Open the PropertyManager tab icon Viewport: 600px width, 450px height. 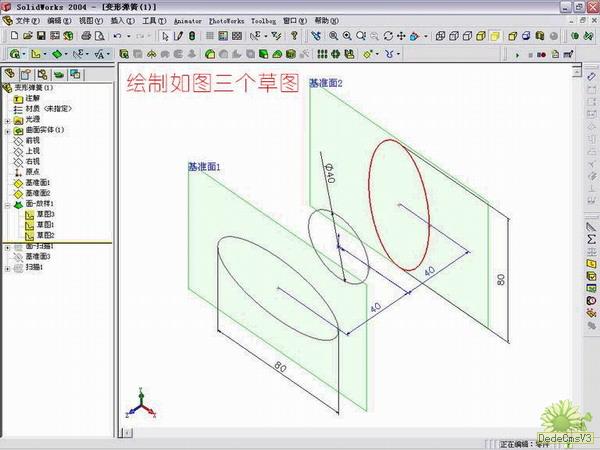tap(27, 74)
